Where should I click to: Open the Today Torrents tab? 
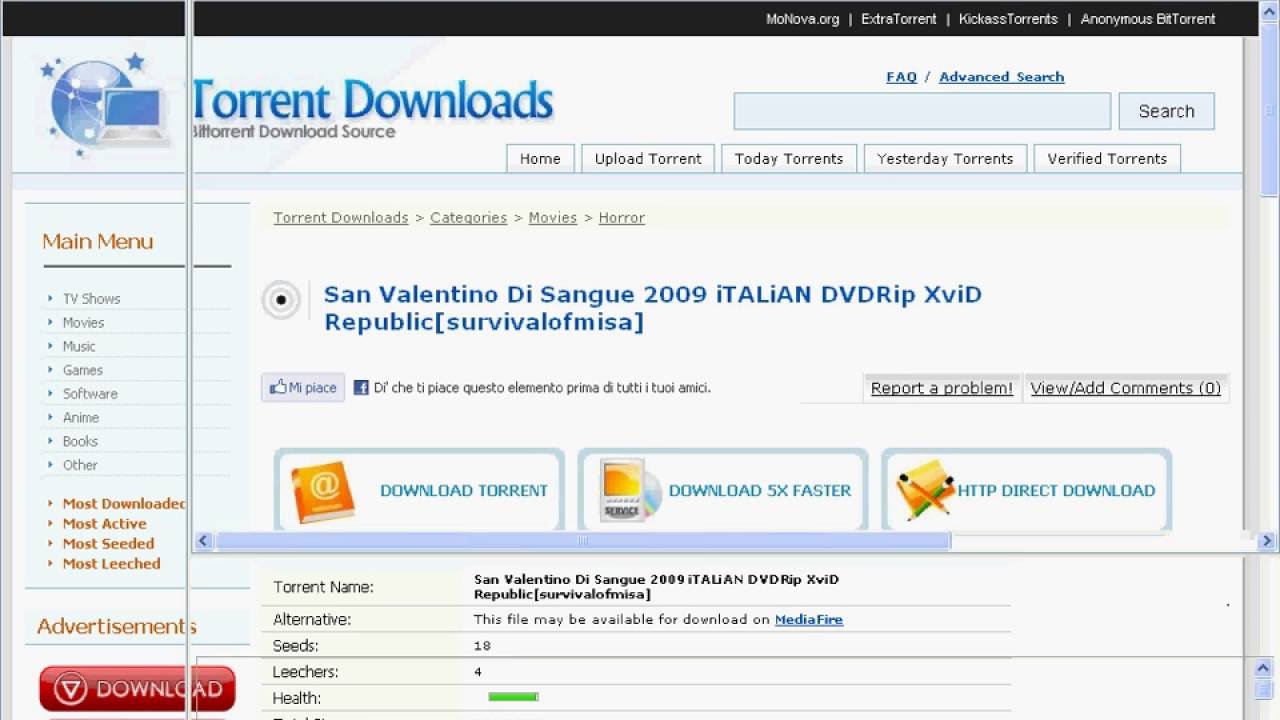point(789,159)
